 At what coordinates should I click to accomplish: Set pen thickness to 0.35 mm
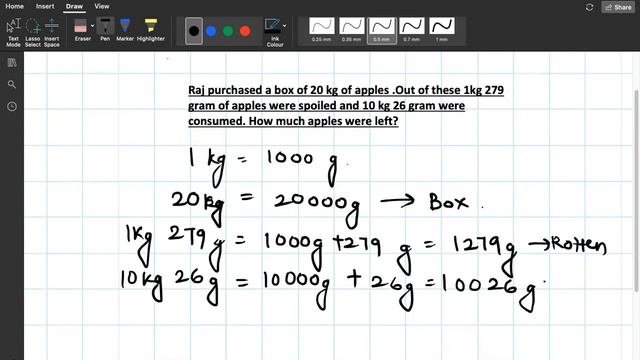pos(351,30)
